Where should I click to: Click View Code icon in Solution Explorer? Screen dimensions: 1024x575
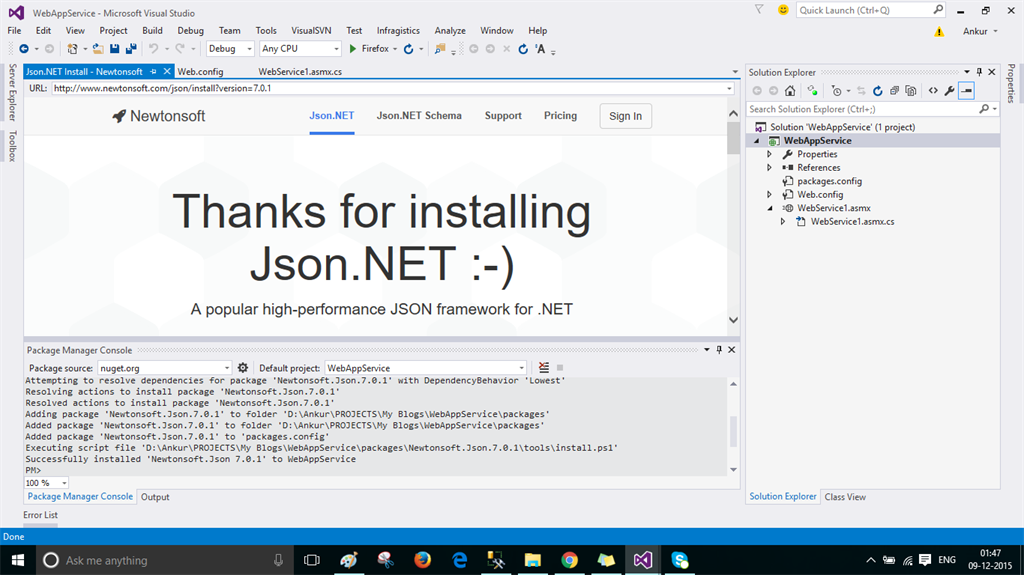pos(932,90)
